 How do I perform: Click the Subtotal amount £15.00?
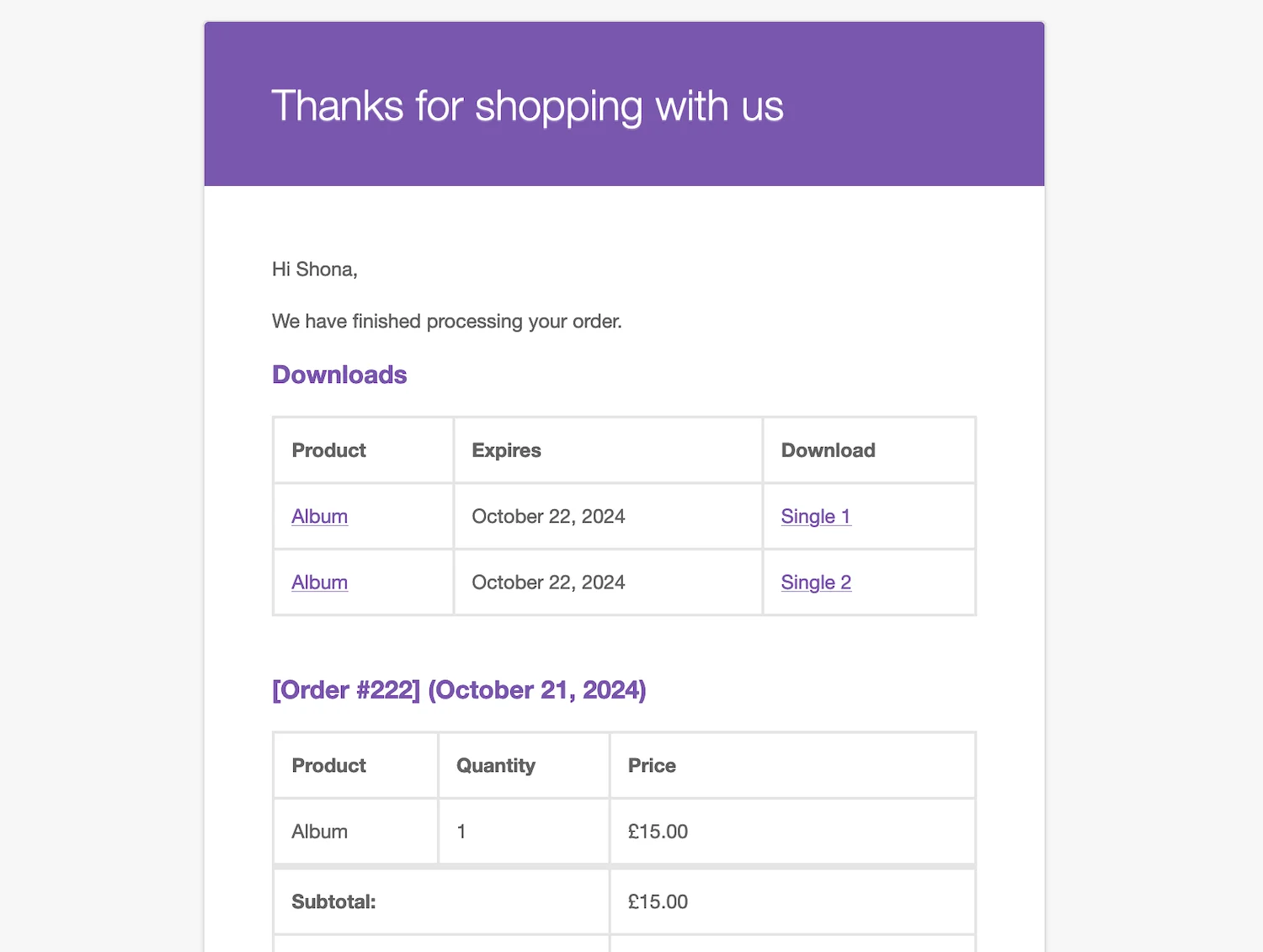coord(658,902)
